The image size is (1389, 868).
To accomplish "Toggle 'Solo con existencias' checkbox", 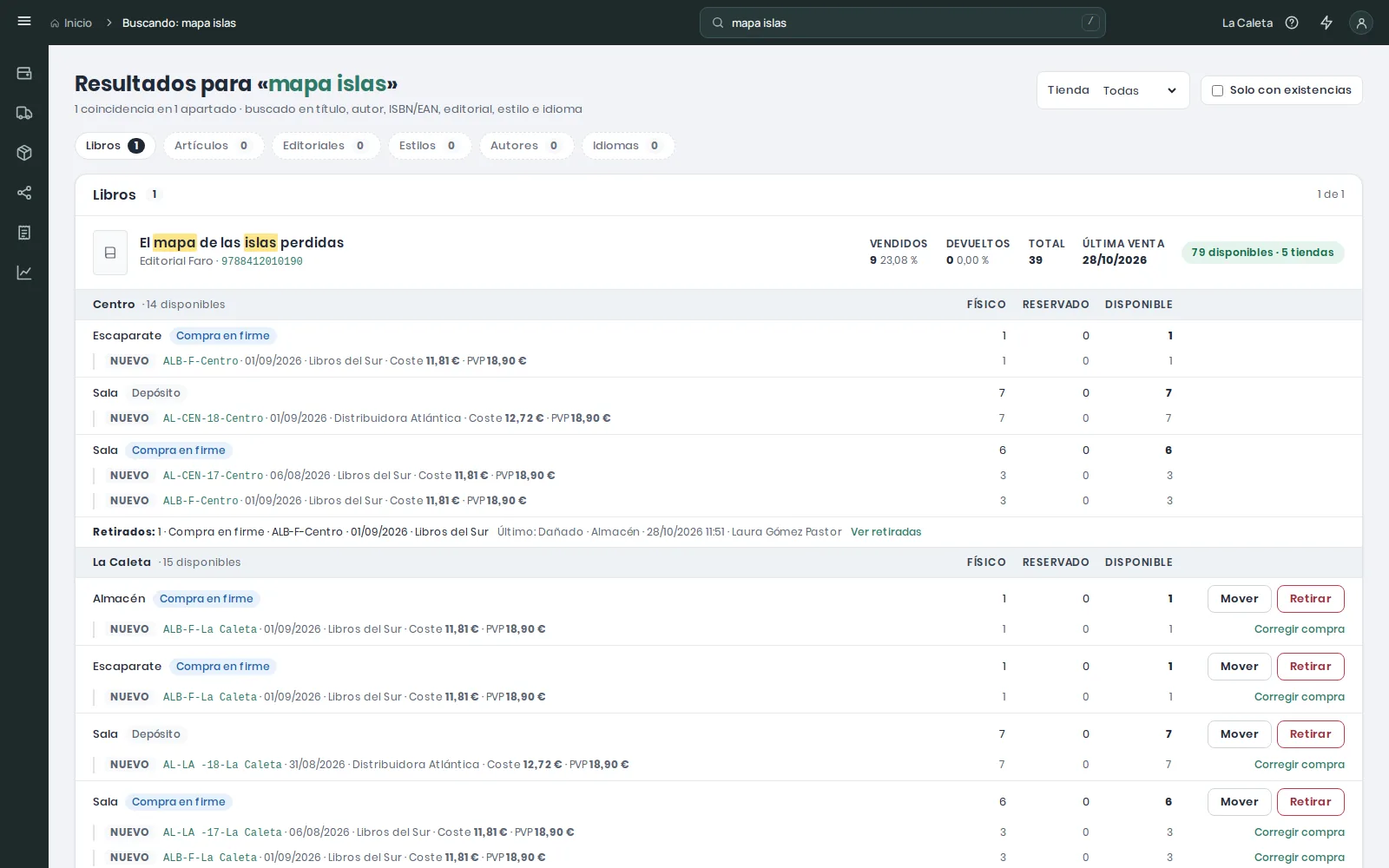I will tap(1217, 90).
